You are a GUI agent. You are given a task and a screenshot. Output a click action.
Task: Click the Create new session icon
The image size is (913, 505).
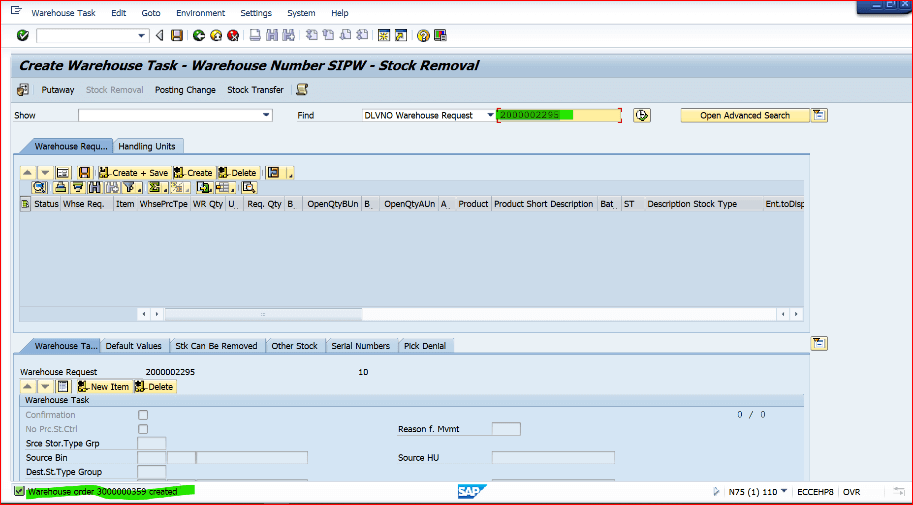pos(384,36)
